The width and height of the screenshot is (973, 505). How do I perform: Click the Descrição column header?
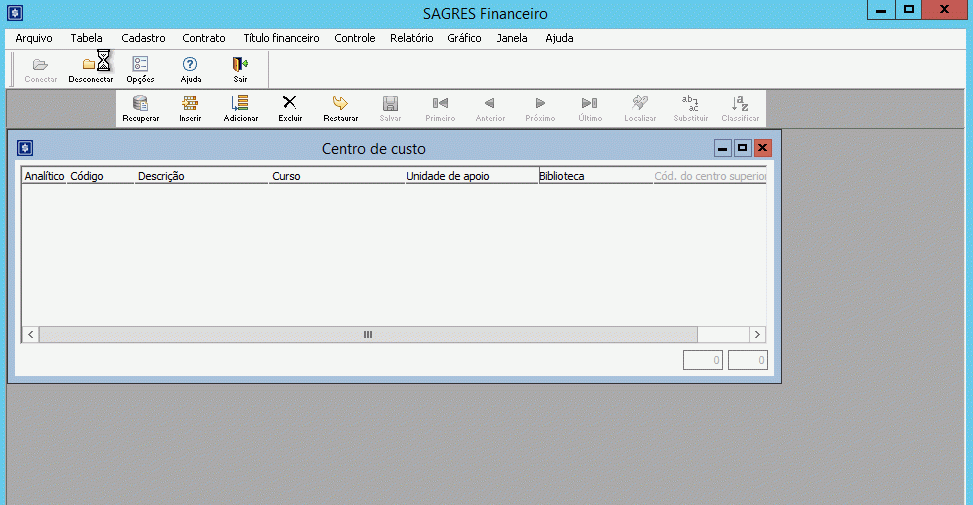200,176
